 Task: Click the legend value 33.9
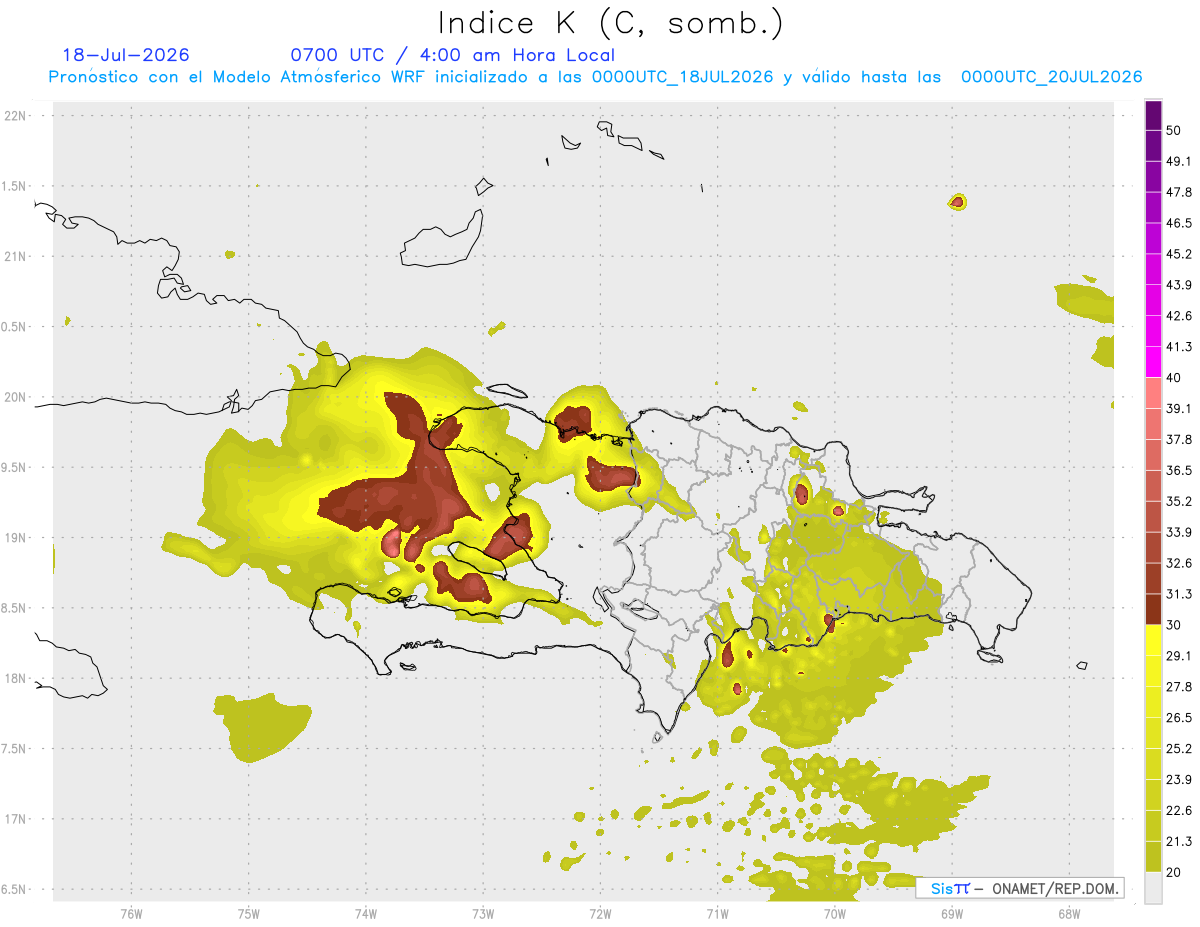click(x=1179, y=532)
